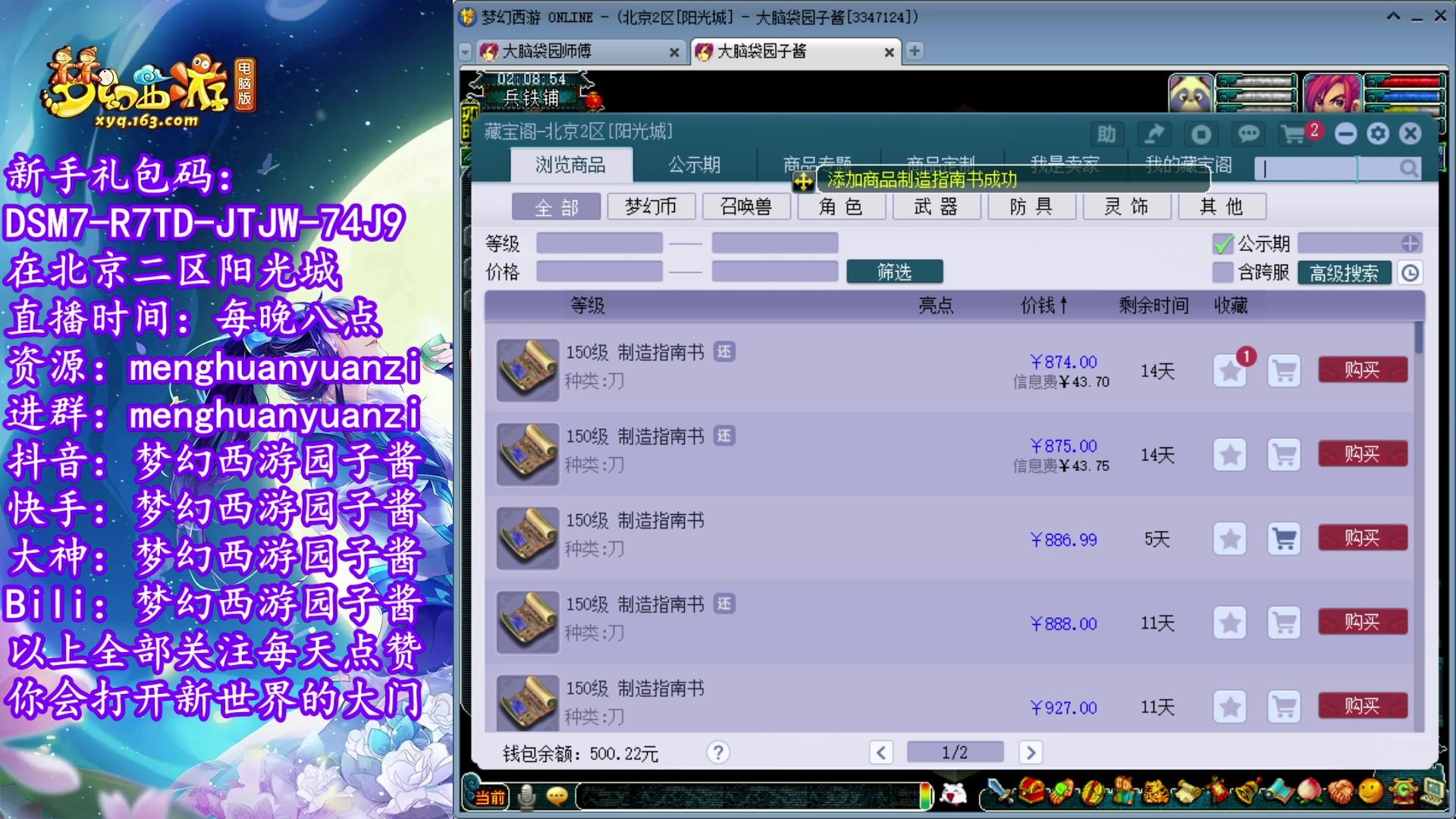Select the 梦幻币 category
The height and width of the screenshot is (819, 1456).
click(x=651, y=206)
